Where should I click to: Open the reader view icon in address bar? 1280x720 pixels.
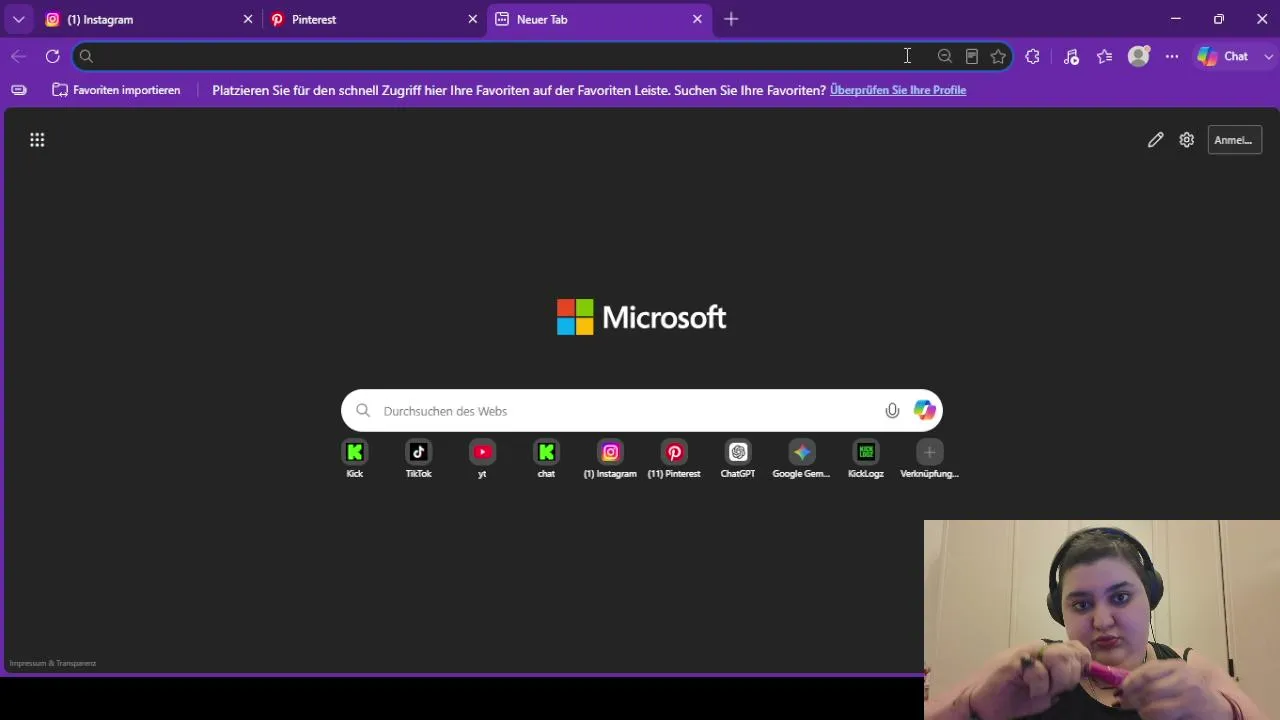click(x=972, y=57)
